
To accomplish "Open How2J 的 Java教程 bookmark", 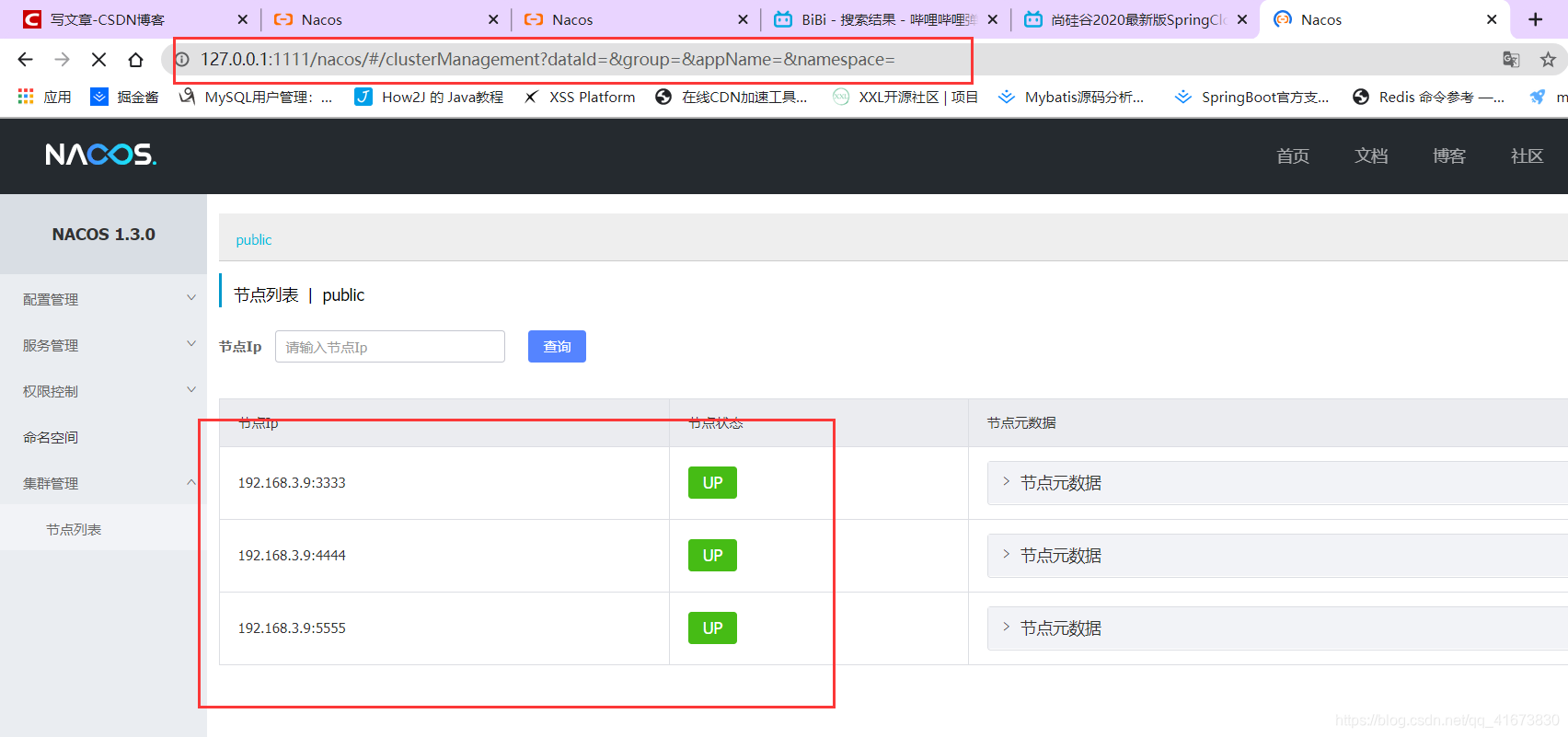I will 429,97.
